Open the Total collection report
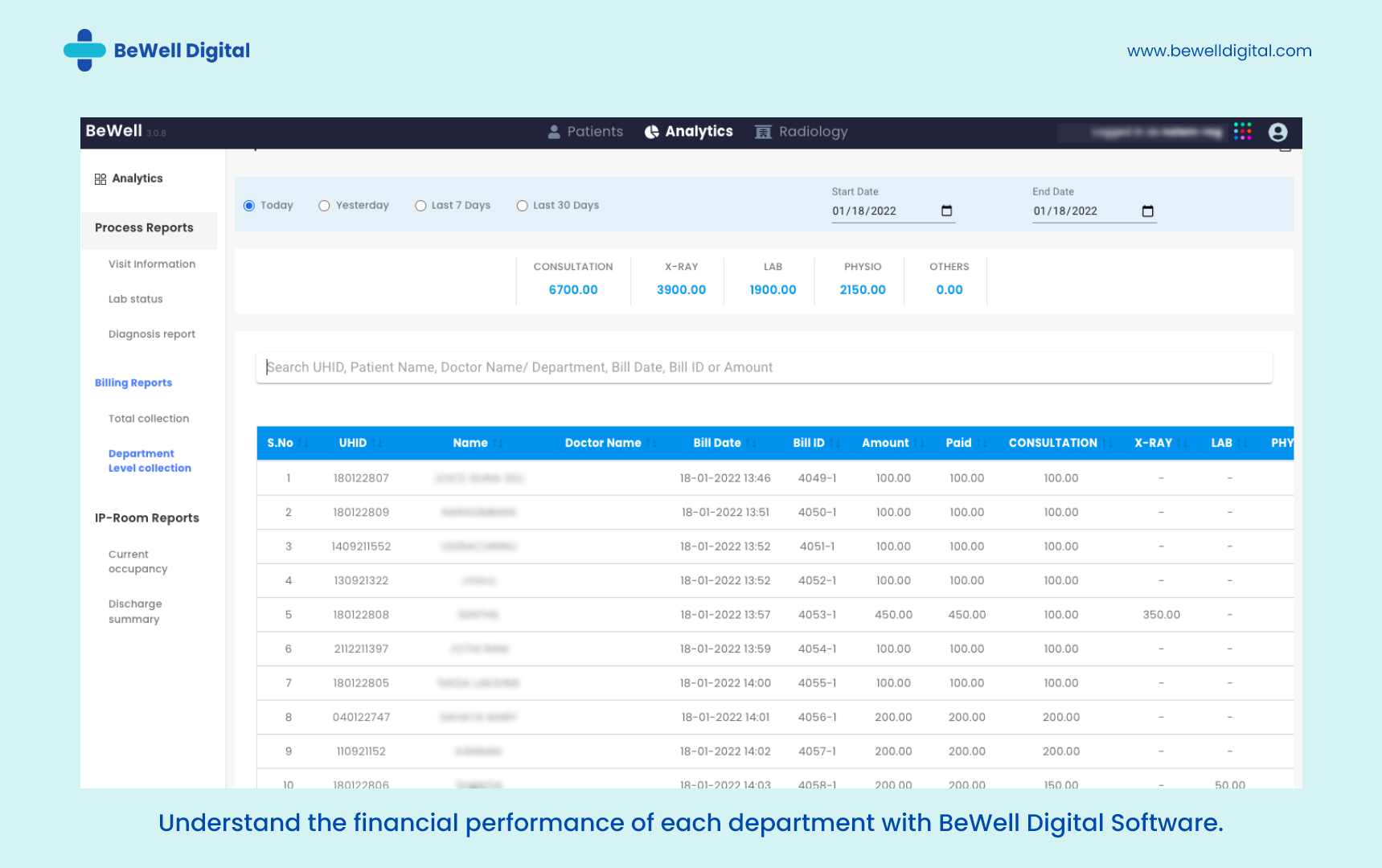Screen dimensions: 1382x868 tap(148, 418)
